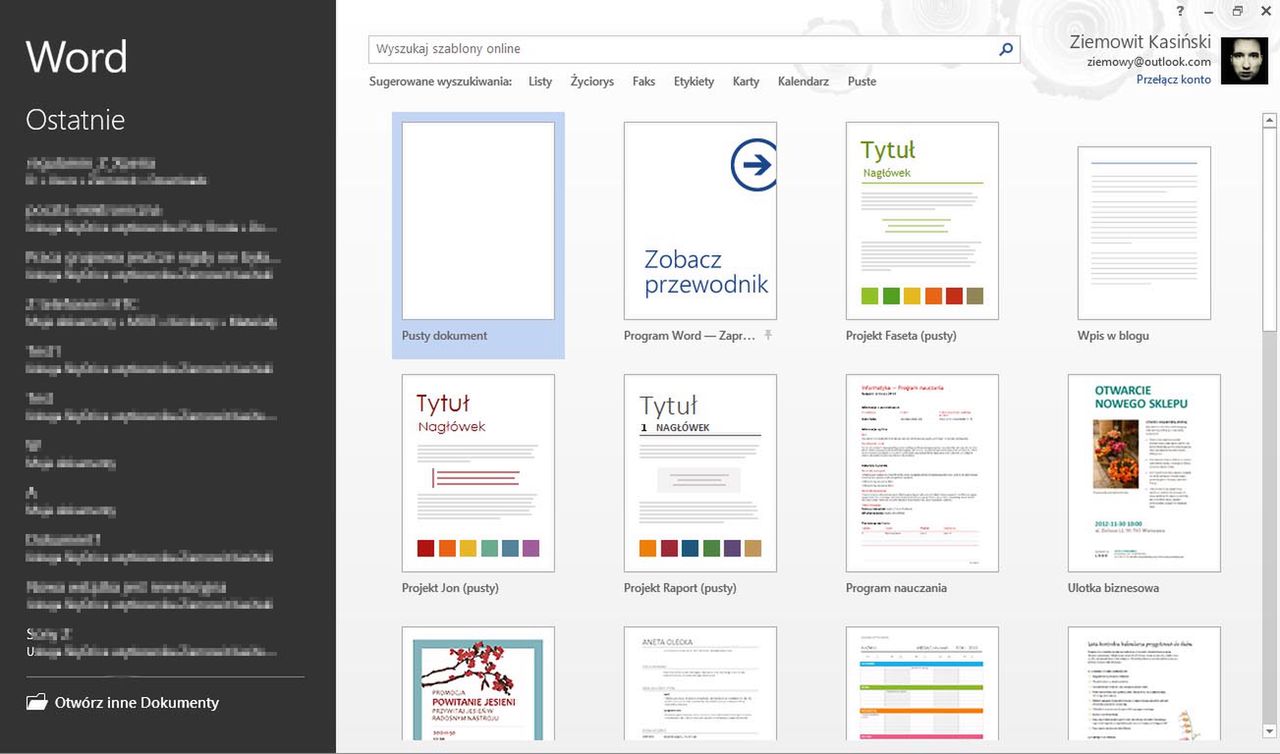Screen dimensions: 1280x754
Task: Pin the Program Word template with pin icon
Action: pos(768,335)
